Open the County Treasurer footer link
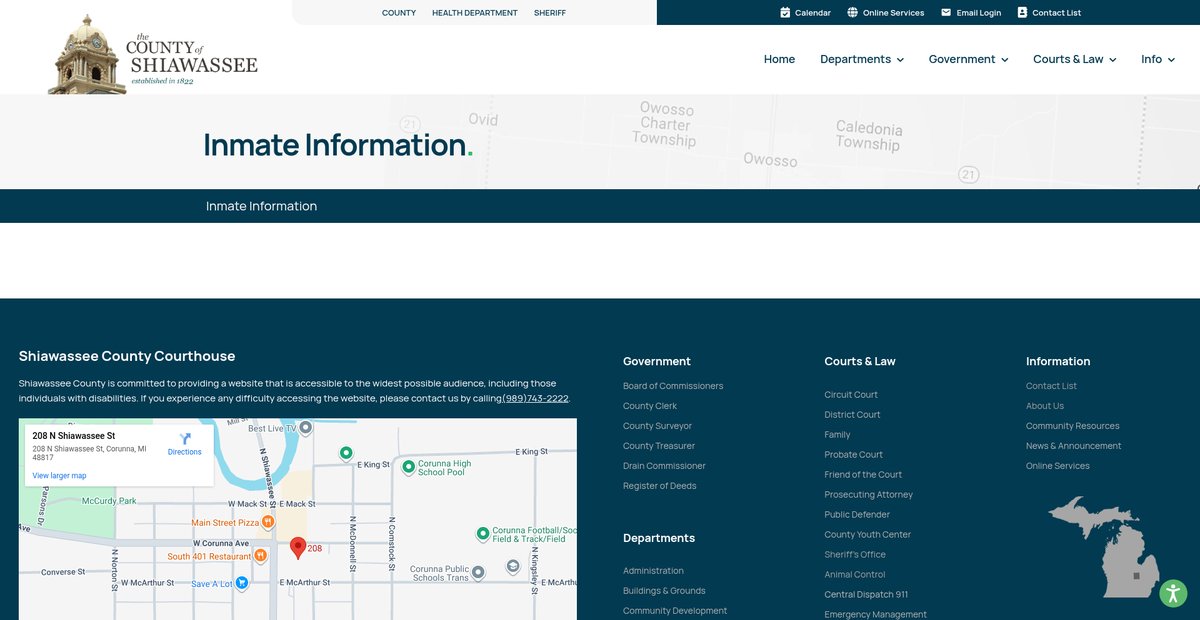Screen dimensions: 1200x620 (659, 446)
